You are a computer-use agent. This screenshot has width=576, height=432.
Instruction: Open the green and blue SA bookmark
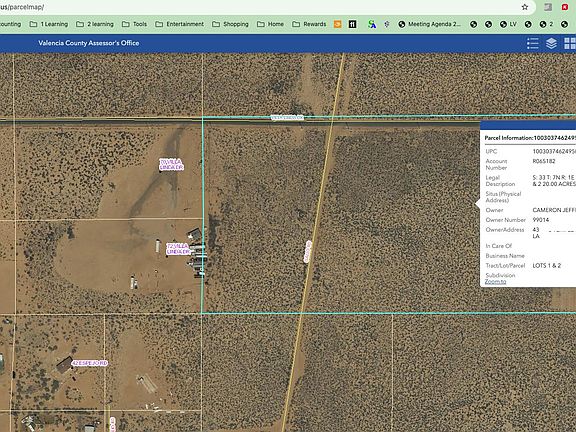[x=372, y=24]
